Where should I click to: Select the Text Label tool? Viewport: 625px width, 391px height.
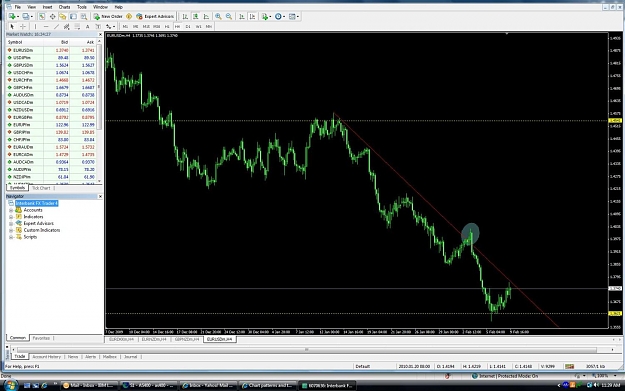[x=98, y=26]
